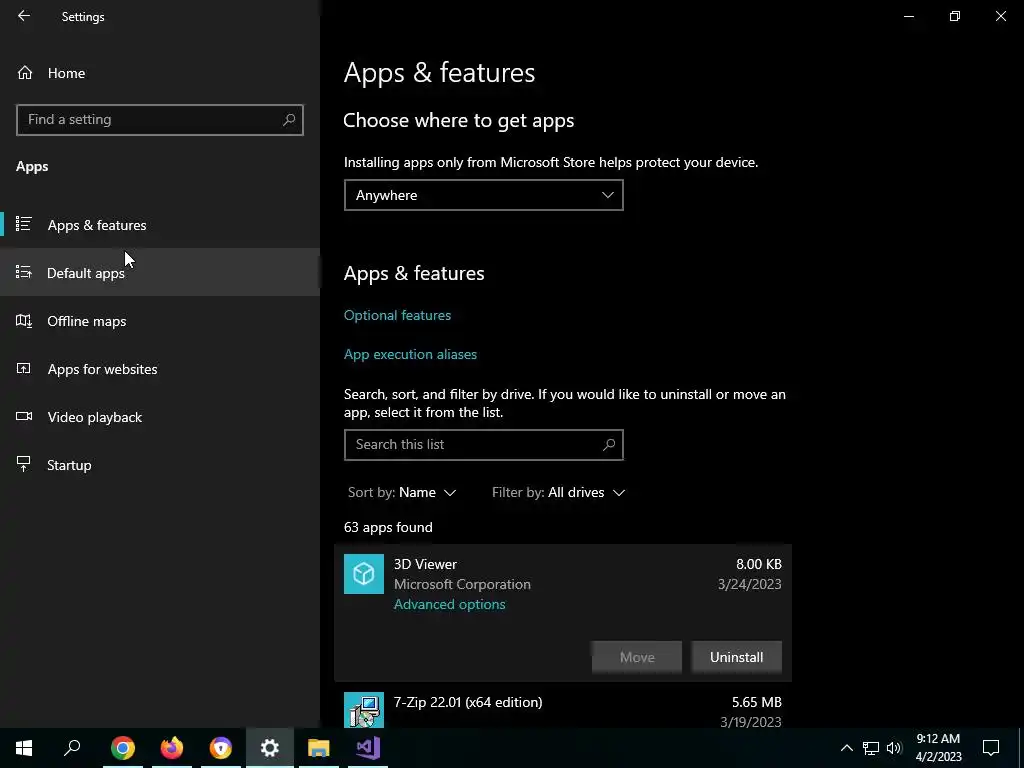This screenshot has width=1024, height=768.
Task: Click the 7-Zip app icon
Action: [364, 710]
